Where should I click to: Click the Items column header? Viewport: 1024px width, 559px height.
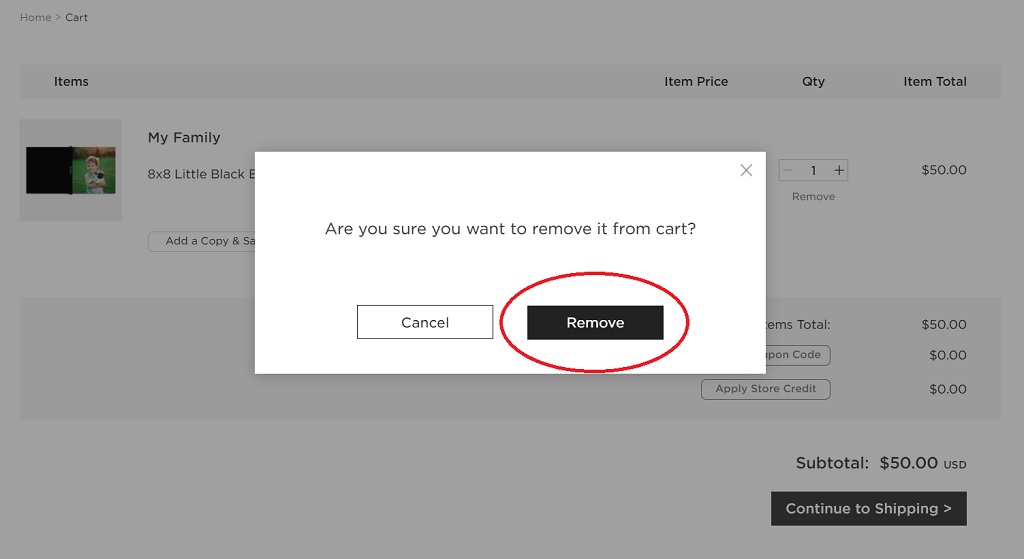71,82
